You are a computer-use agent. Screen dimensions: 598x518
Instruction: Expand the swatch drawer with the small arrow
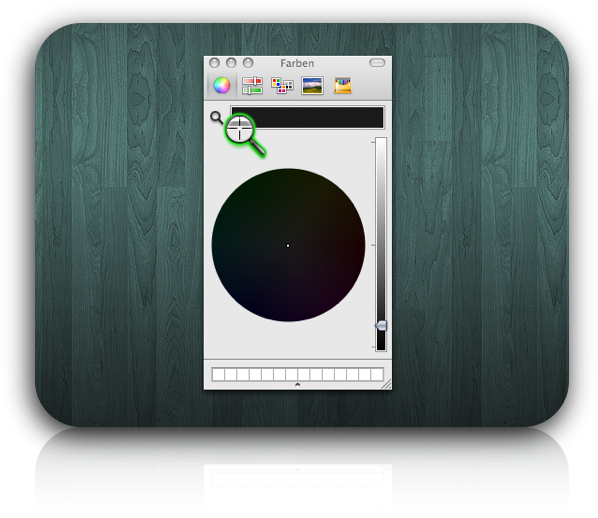click(297, 385)
